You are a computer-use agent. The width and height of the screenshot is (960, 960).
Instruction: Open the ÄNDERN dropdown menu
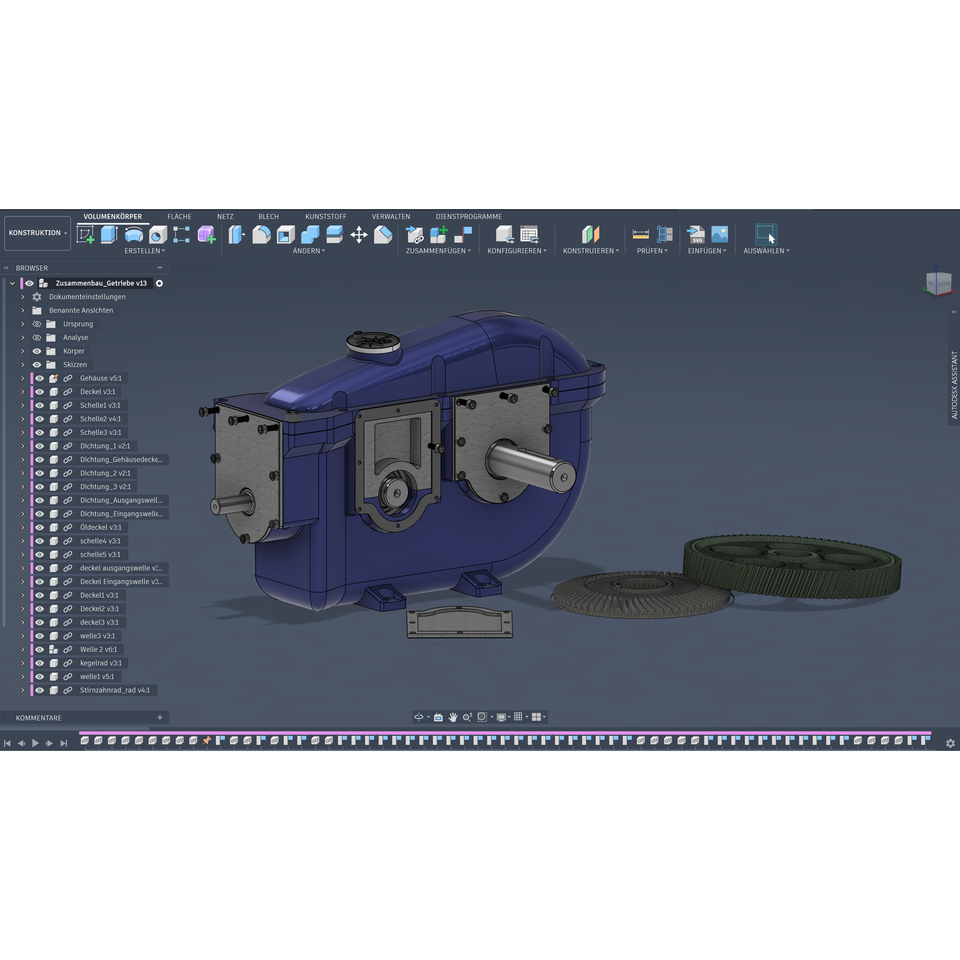(x=309, y=251)
